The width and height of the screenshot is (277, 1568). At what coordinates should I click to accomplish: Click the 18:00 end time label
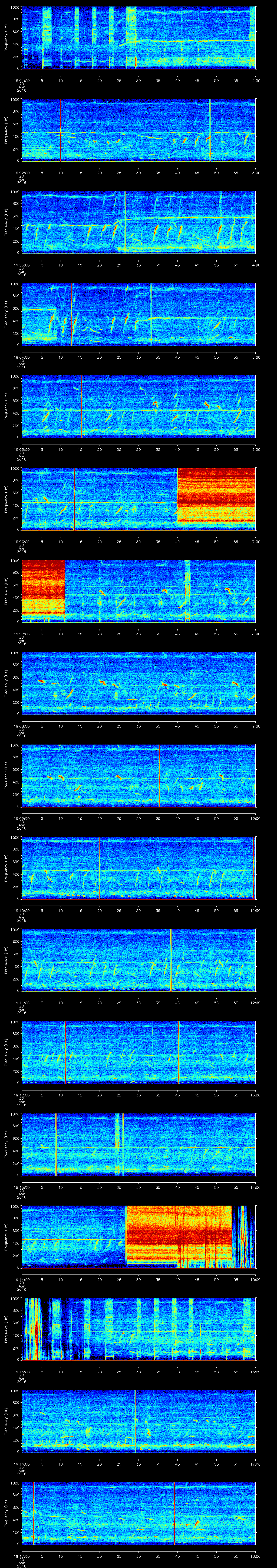tap(255, 1555)
